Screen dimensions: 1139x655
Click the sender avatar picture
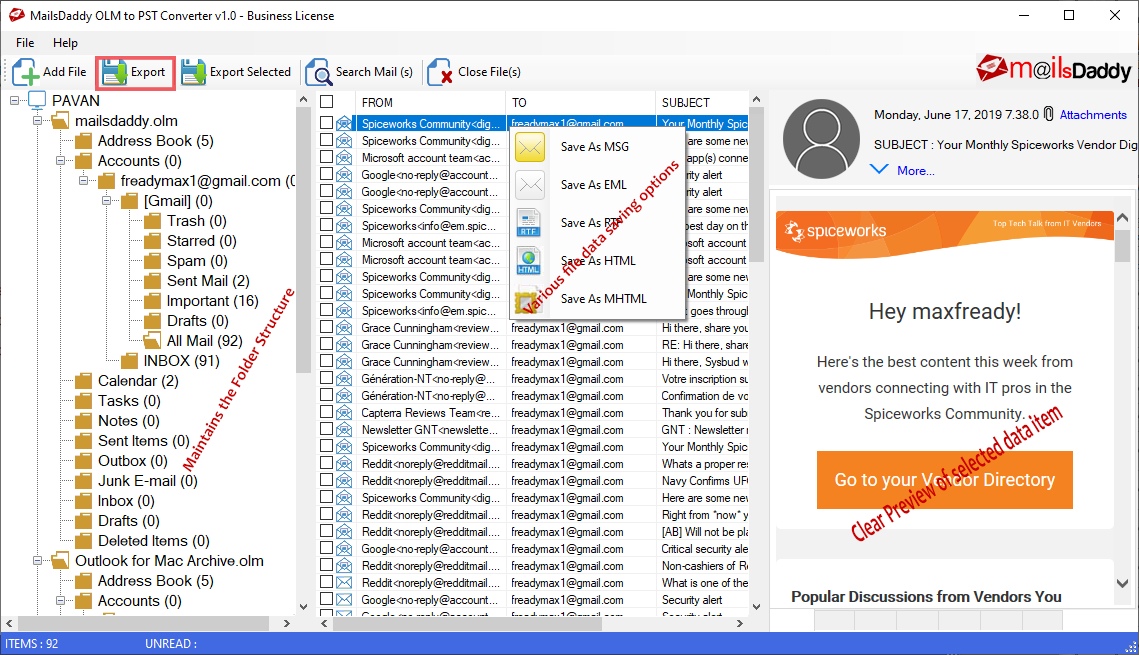821,139
